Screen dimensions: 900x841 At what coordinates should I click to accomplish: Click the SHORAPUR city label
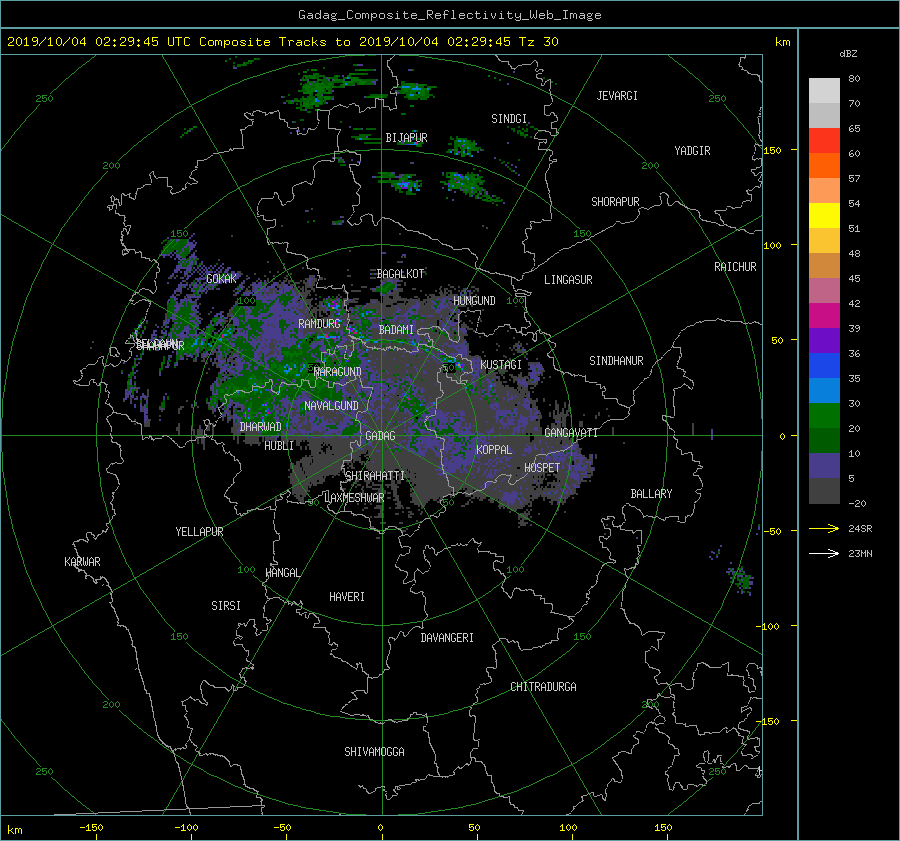click(x=615, y=202)
